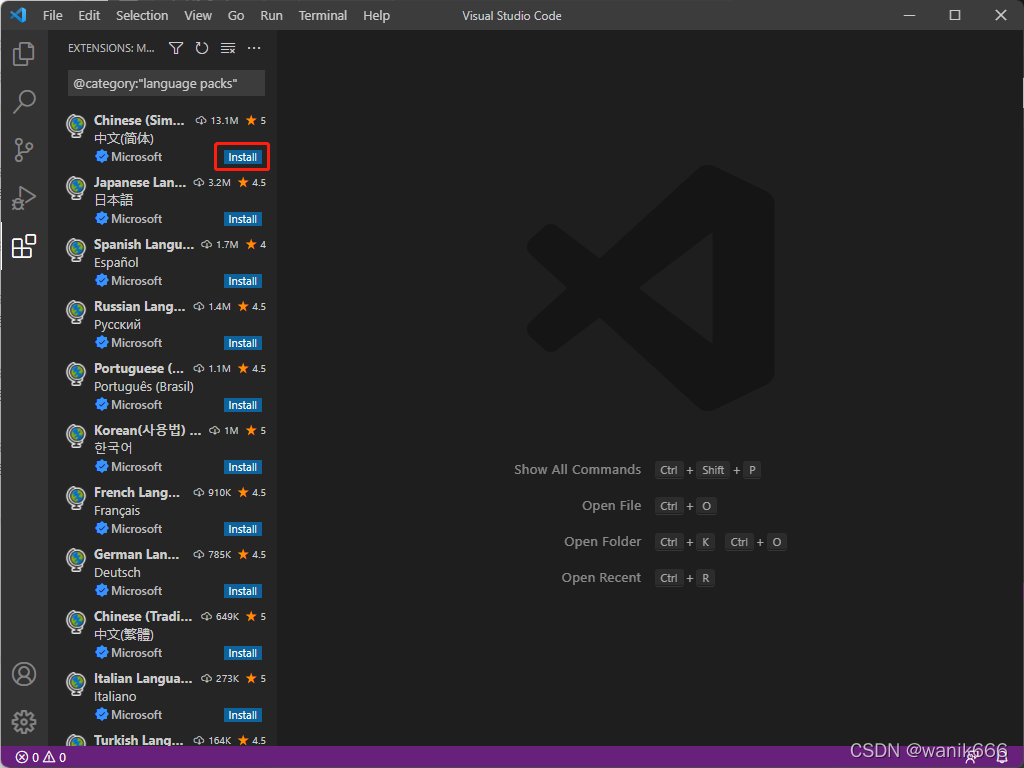Click the Portuguese language pack globe icon
The width and height of the screenshot is (1024, 768).
(x=76, y=374)
